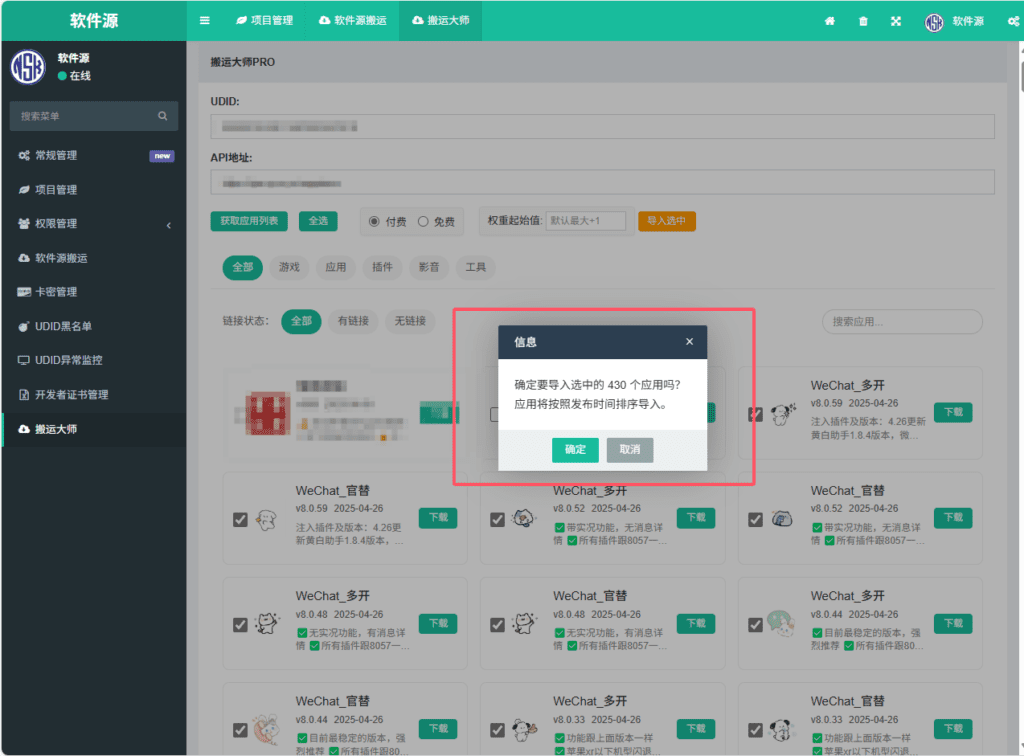Open user avatar in top right header
1024x756 pixels.
[934, 22]
